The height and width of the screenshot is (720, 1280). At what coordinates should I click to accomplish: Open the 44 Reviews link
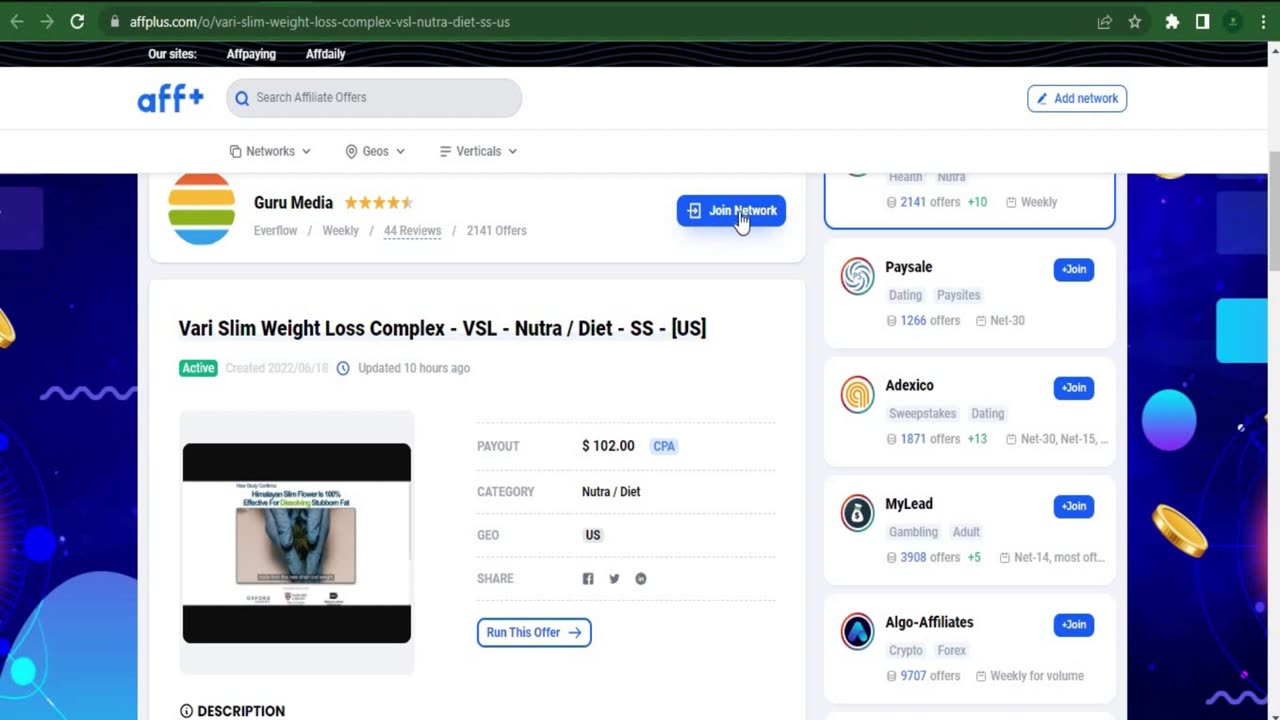(412, 230)
